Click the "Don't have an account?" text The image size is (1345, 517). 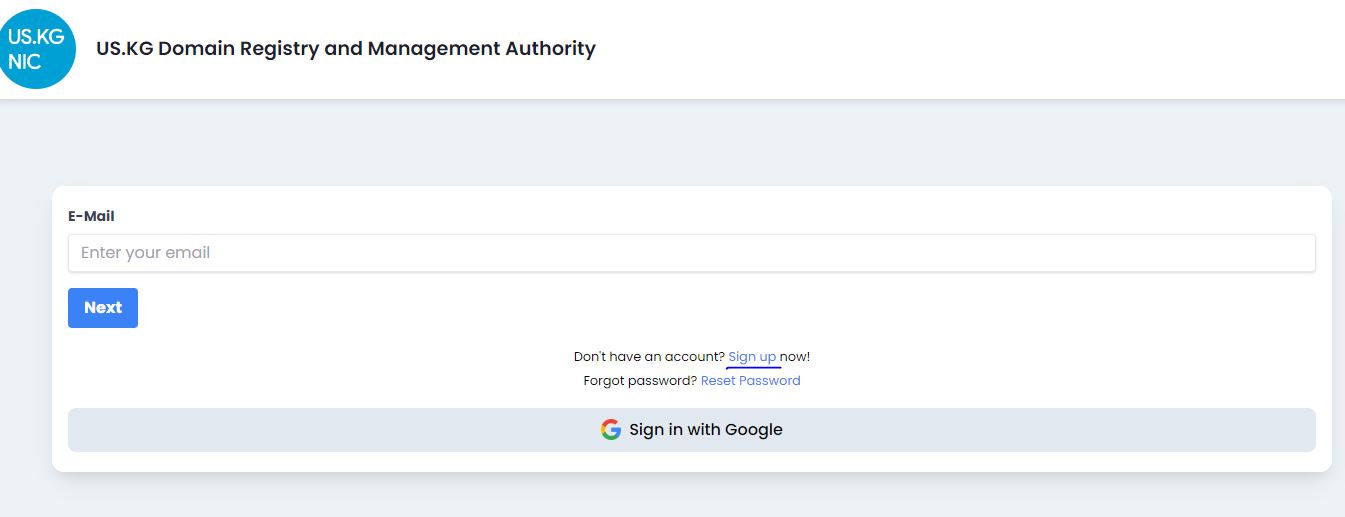(649, 357)
